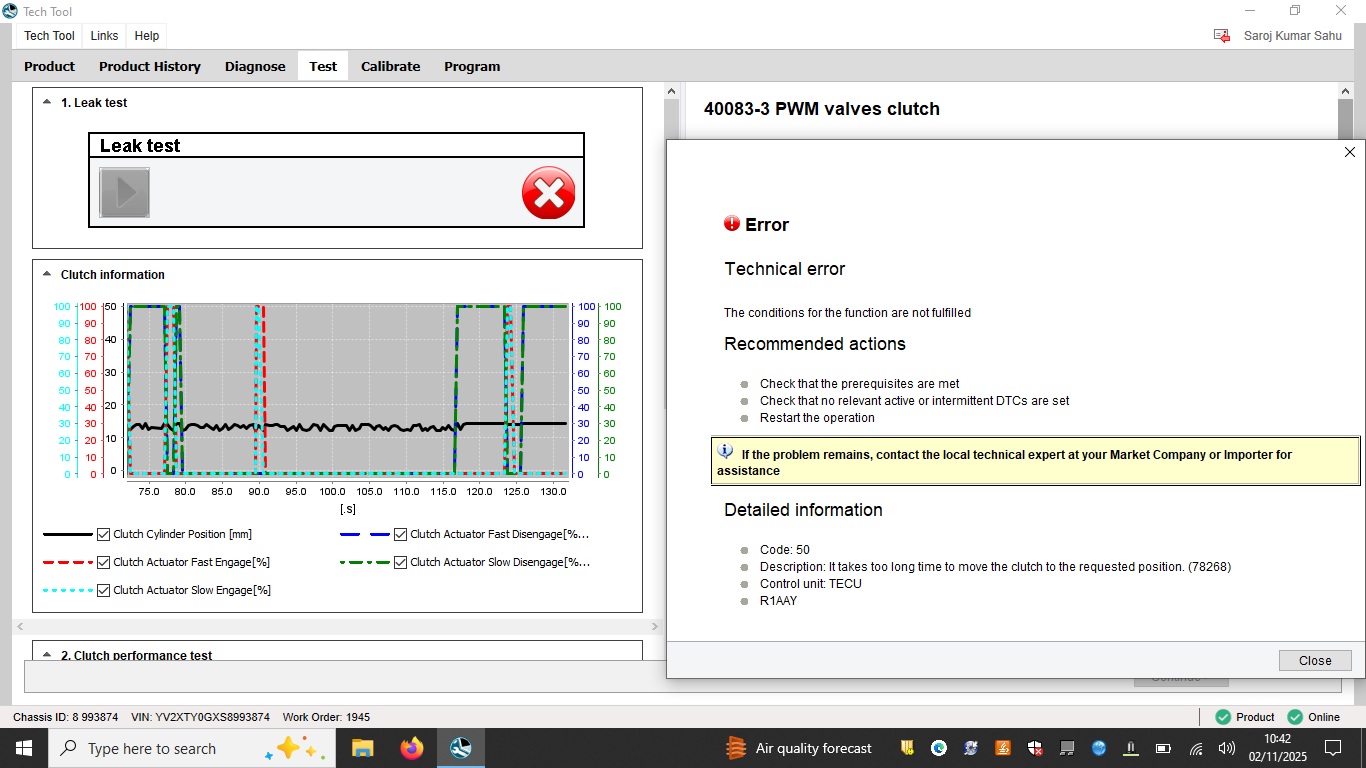Open the notification center icon
This screenshot has width=1366, height=768.
(1332, 748)
